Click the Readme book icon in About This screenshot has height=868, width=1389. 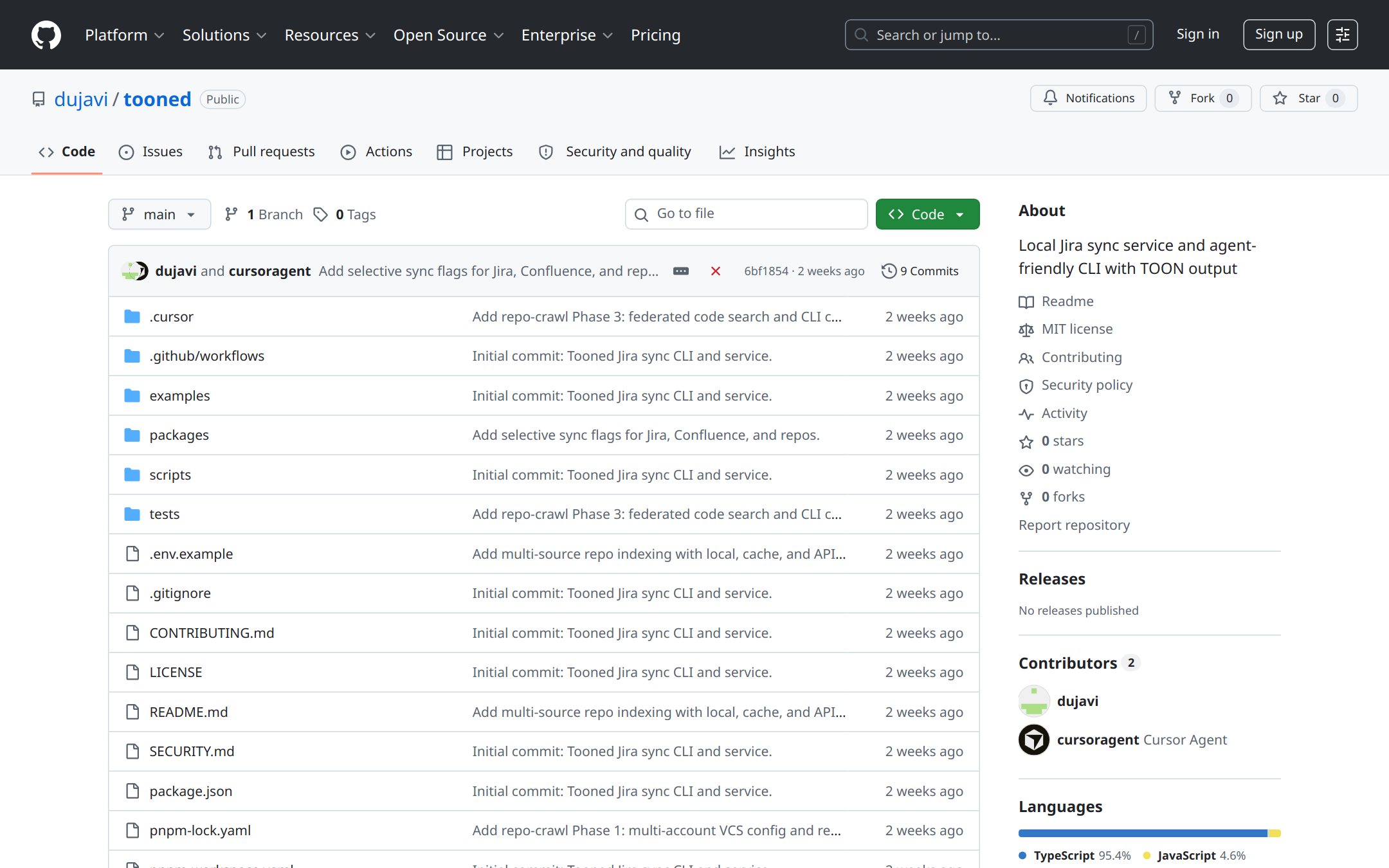coord(1026,302)
